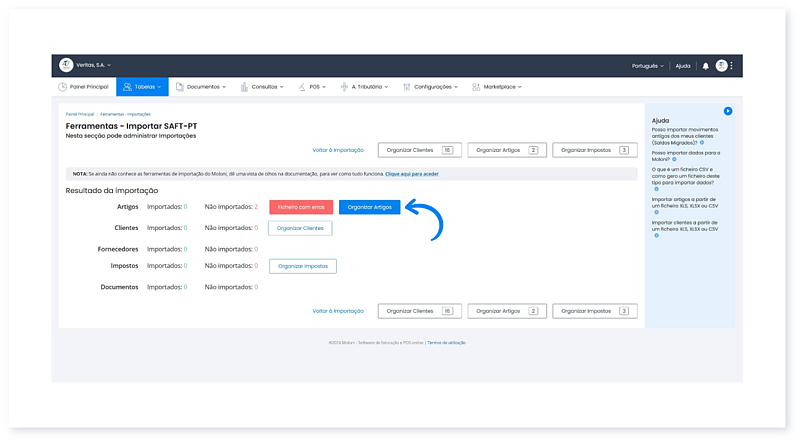
Task: Click the blue Organizar Artigos button
Action: tap(369, 207)
